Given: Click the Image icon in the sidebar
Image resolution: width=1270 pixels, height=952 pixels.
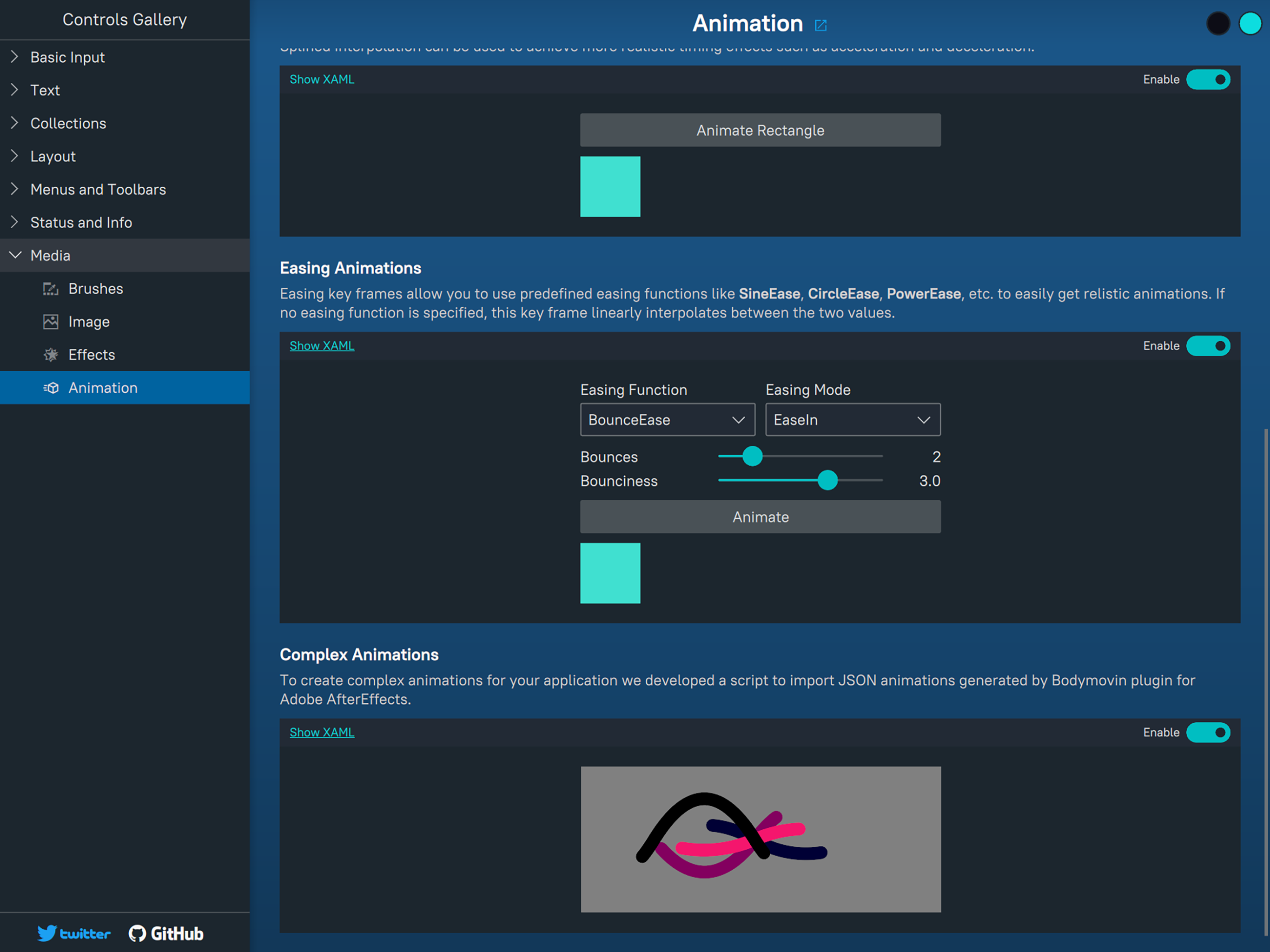Looking at the screenshot, I should pyautogui.click(x=51, y=322).
